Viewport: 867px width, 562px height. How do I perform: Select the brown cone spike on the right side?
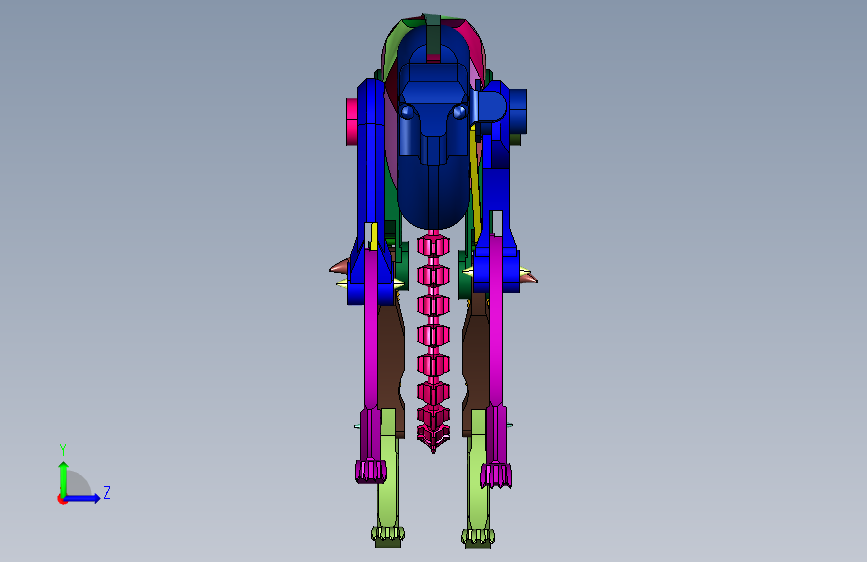(x=529, y=278)
